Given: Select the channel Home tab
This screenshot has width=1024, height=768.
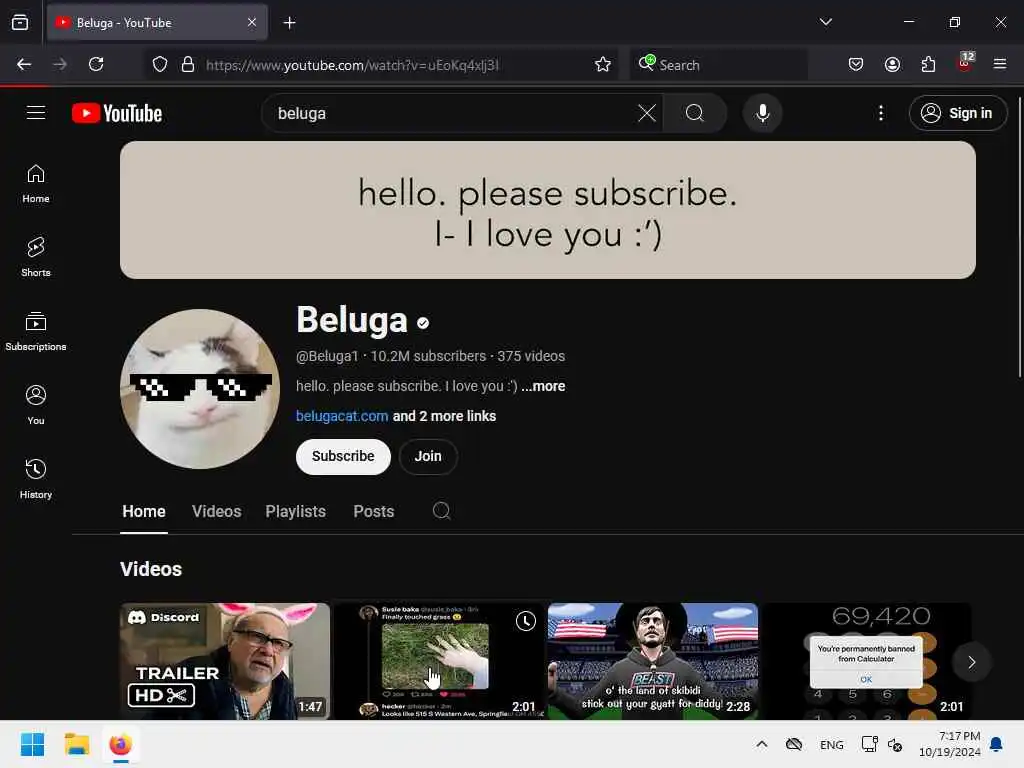Looking at the screenshot, I should (x=144, y=511).
